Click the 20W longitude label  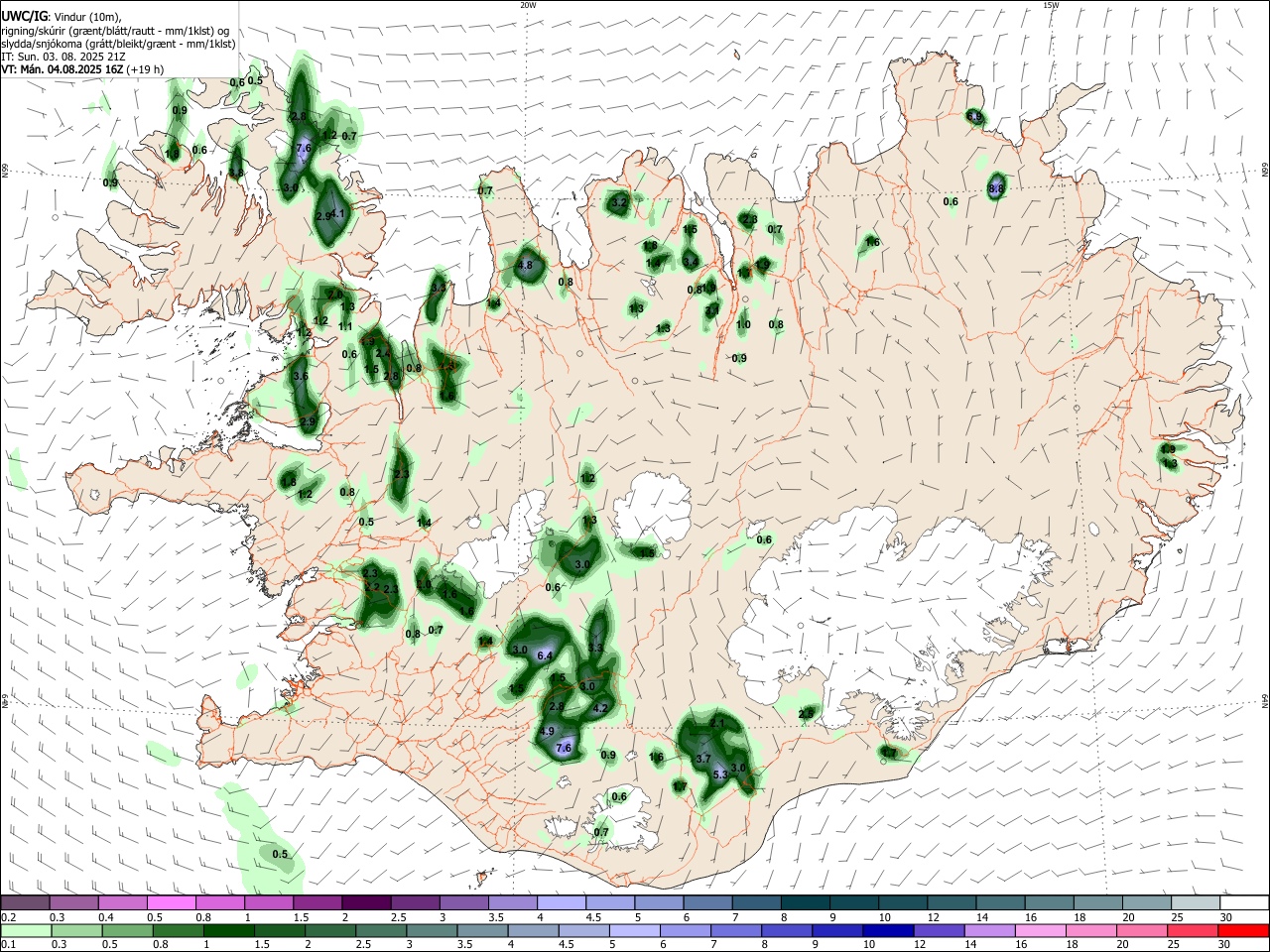click(x=528, y=5)
